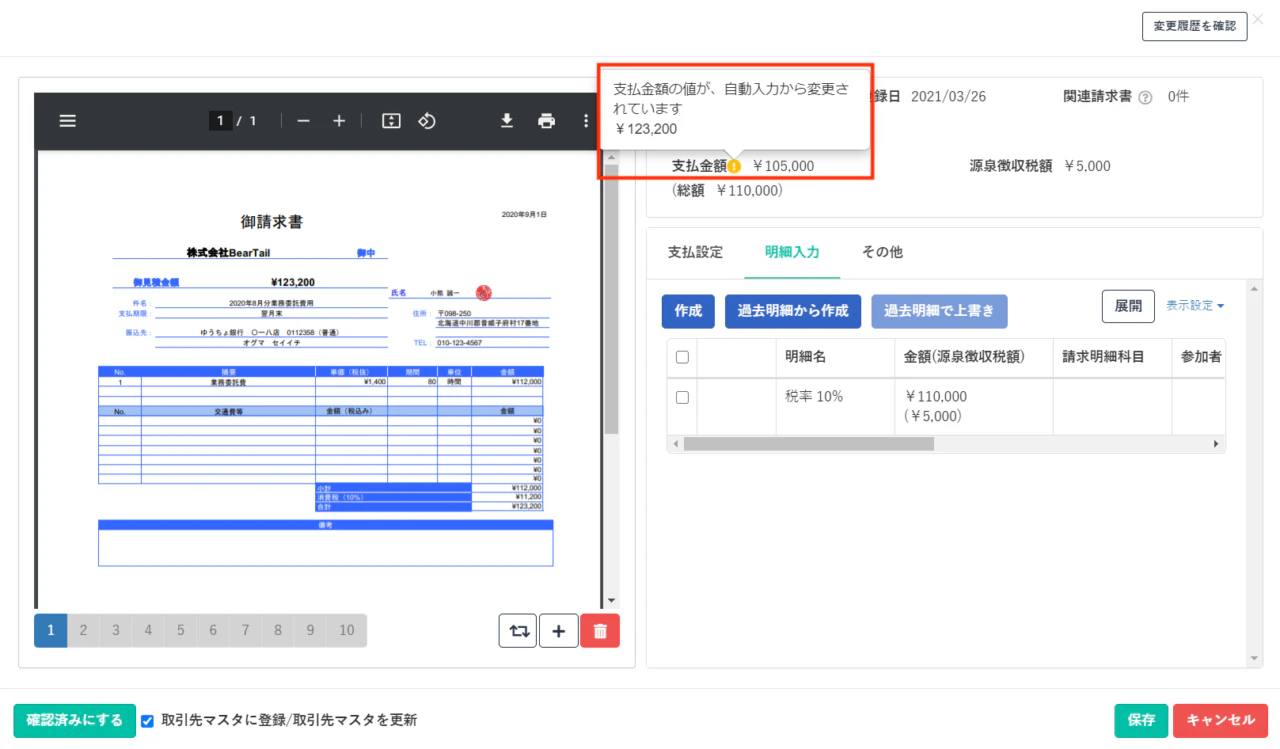Uncheck 取引先マスタに登録/取引先マスタを更新 checkbox
The width and height of the screenshot is (1280, 749).
(x=148, y=720)
